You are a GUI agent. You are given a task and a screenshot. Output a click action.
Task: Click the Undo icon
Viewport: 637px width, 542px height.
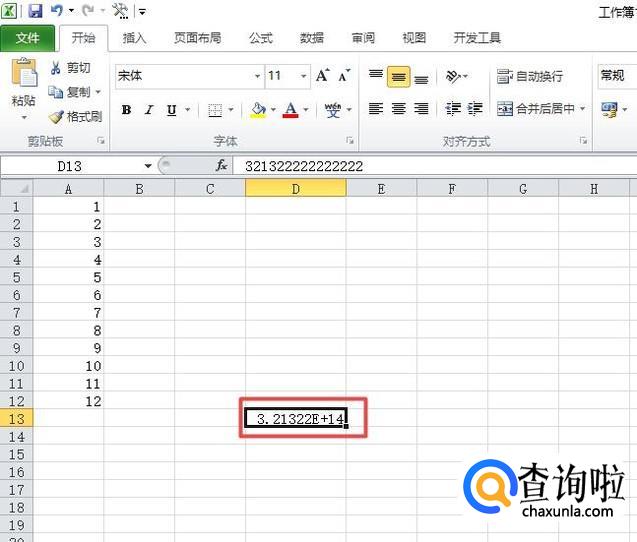56,10
